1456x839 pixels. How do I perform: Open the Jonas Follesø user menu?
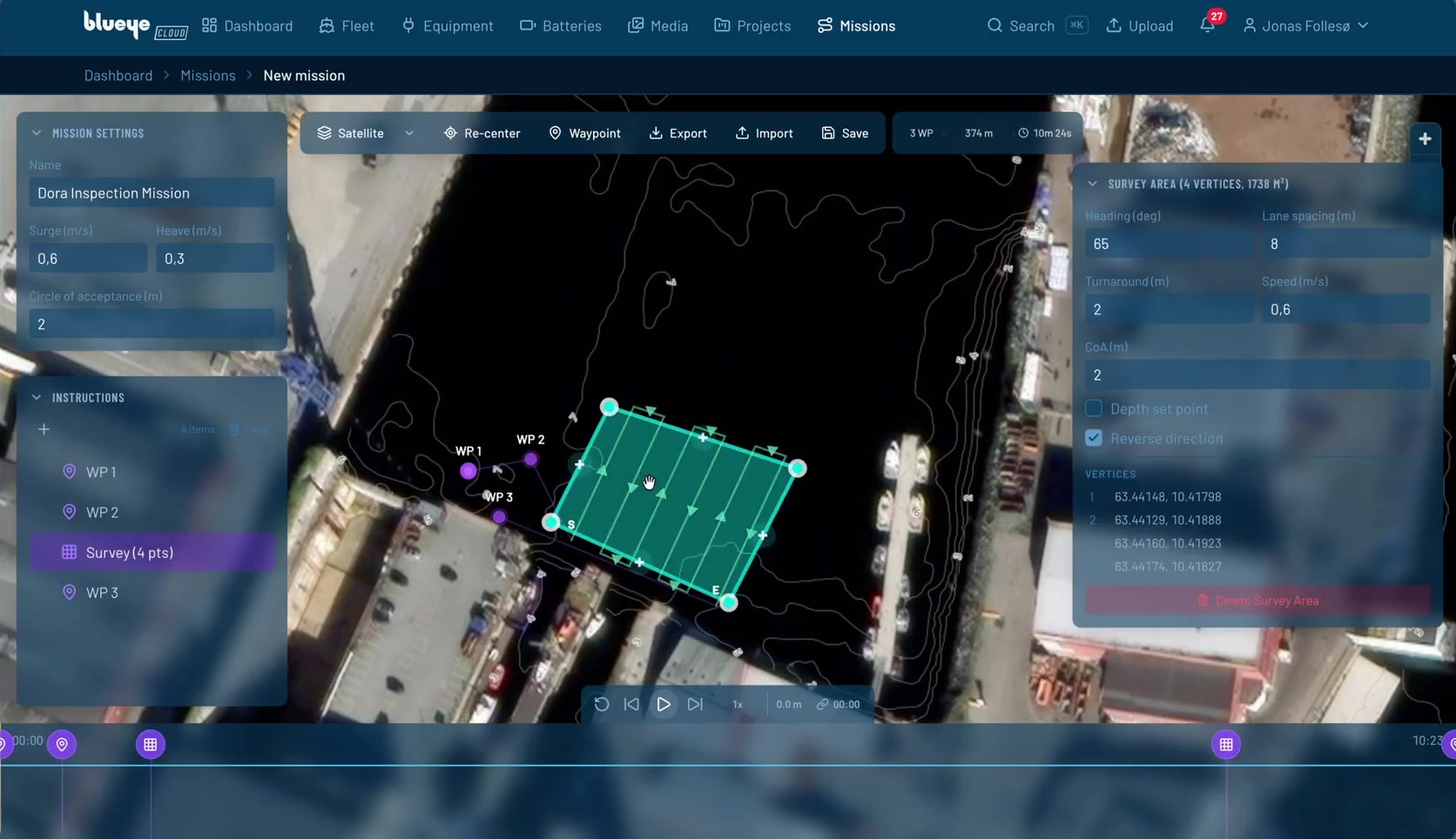[1305, 26]
